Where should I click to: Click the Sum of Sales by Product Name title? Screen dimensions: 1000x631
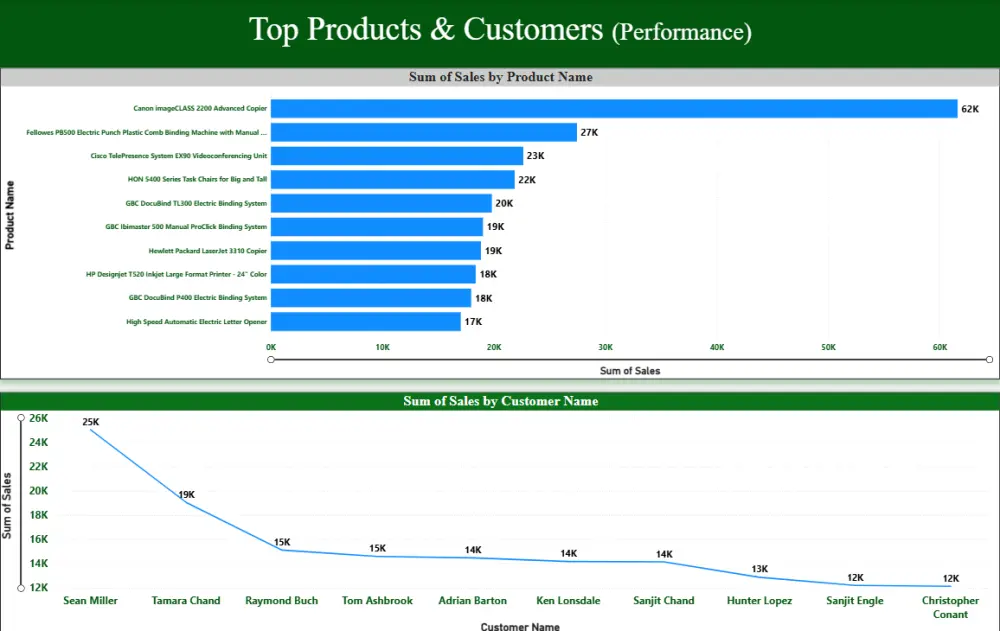click(500, 76)
